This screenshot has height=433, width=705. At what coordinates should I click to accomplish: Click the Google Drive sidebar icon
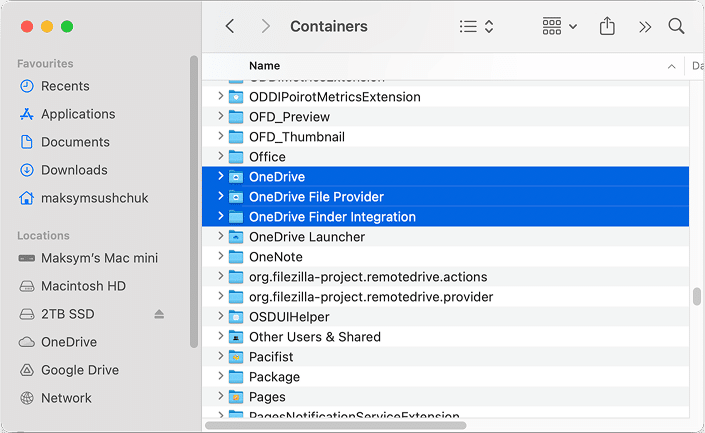pos(27,370)
